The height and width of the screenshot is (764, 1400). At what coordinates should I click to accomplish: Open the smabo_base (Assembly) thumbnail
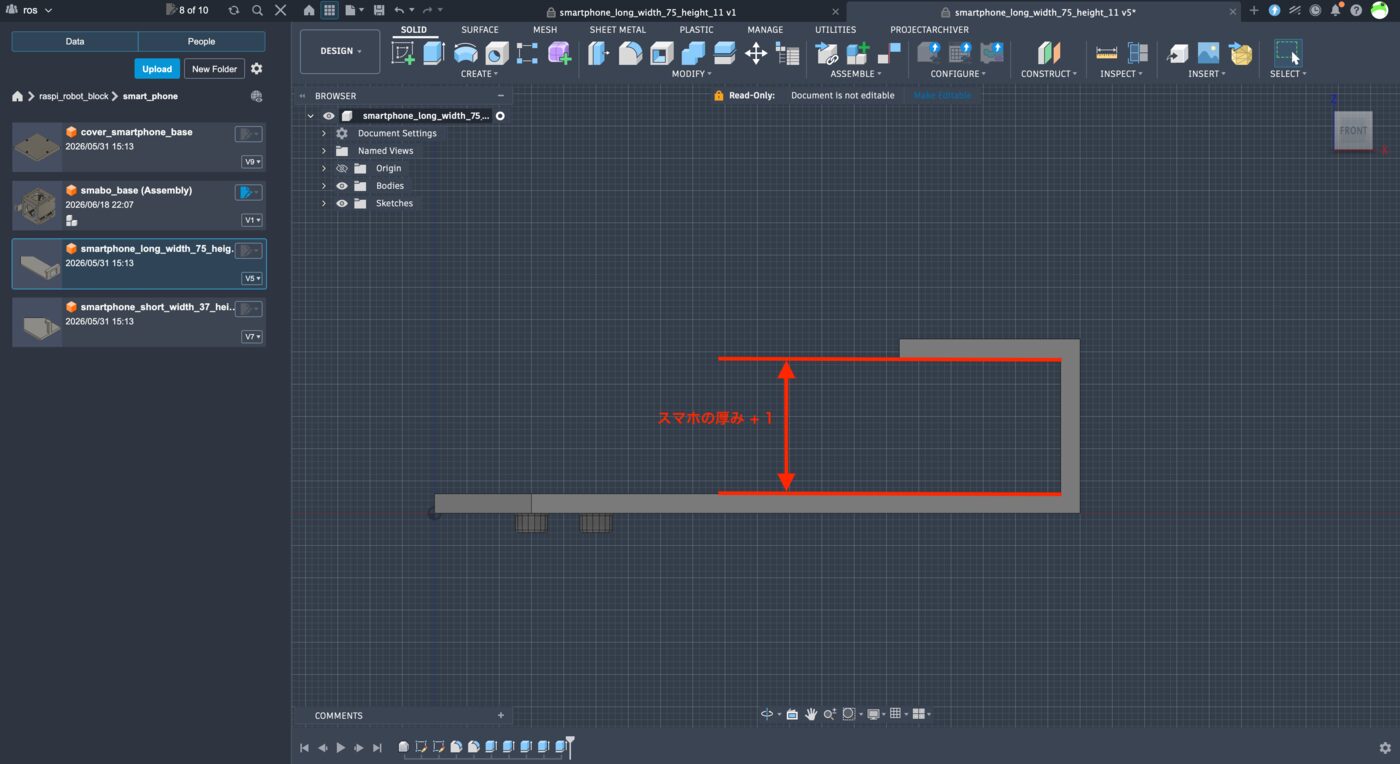(x=37, y=204)
